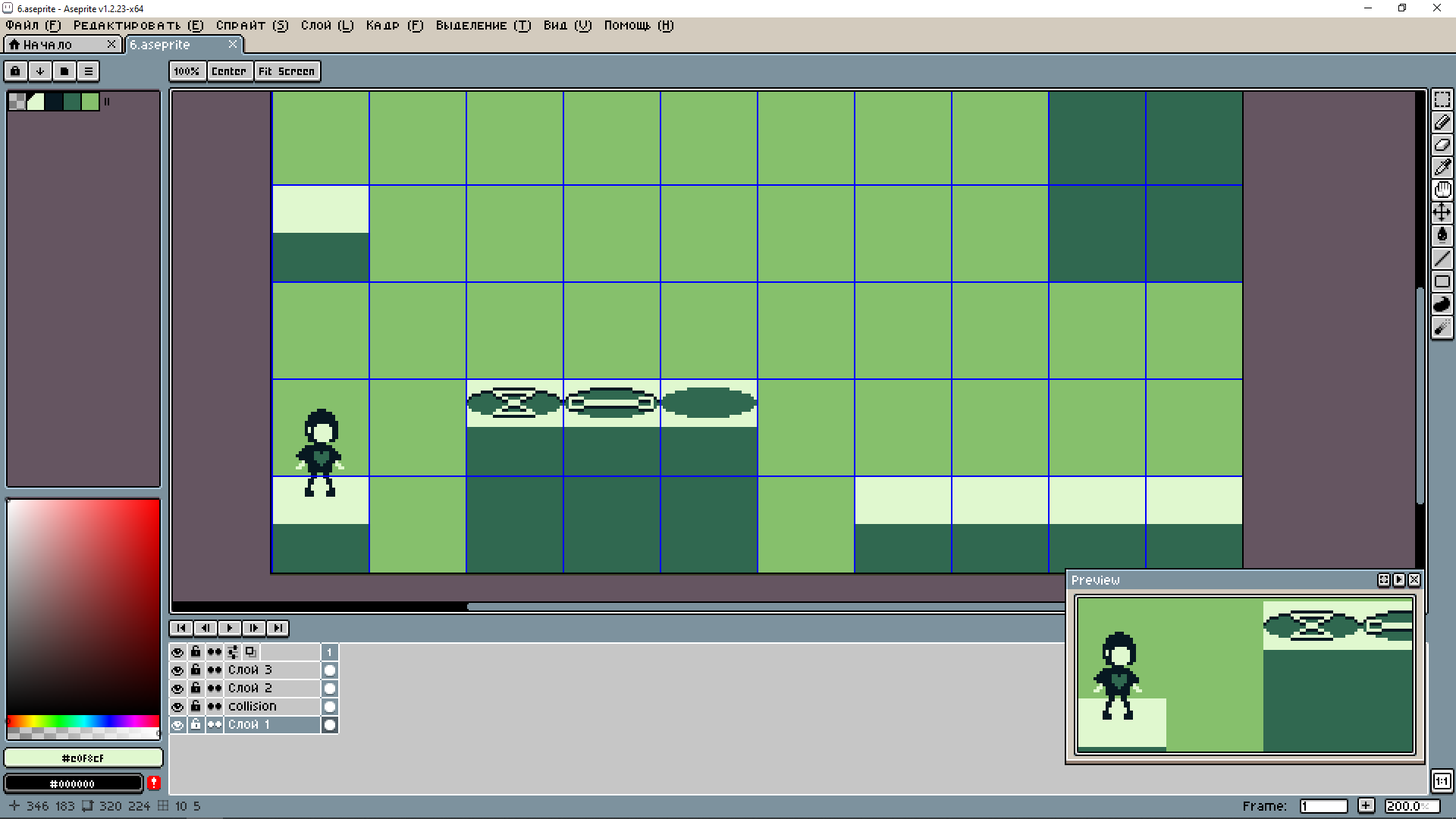Play the animation in timeline
This screenshot has width=1456, height=819.
point(229,628)
